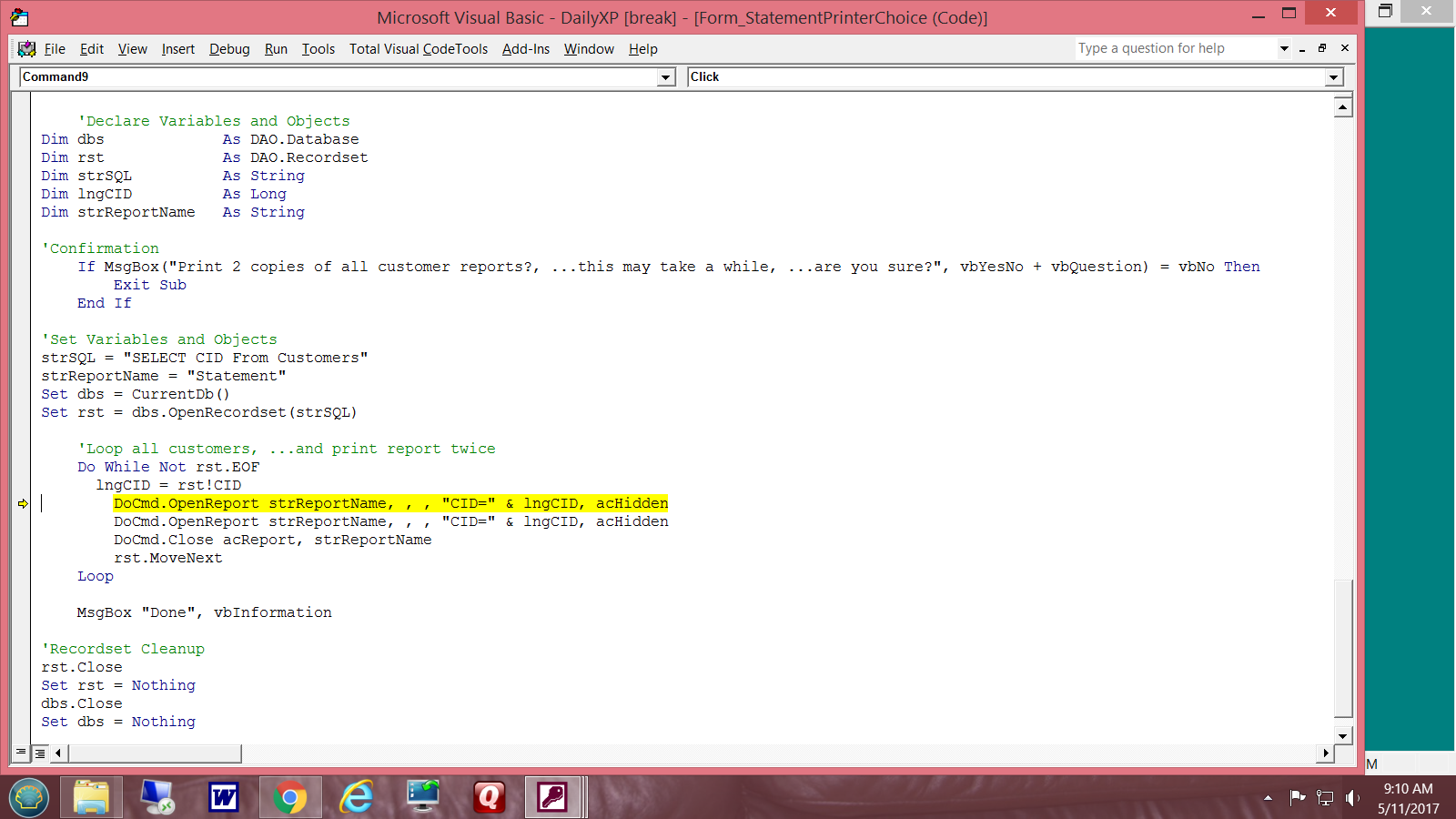Switch to Procedure View
This screenshot has height=819, width=1456.
pos(21,753)
